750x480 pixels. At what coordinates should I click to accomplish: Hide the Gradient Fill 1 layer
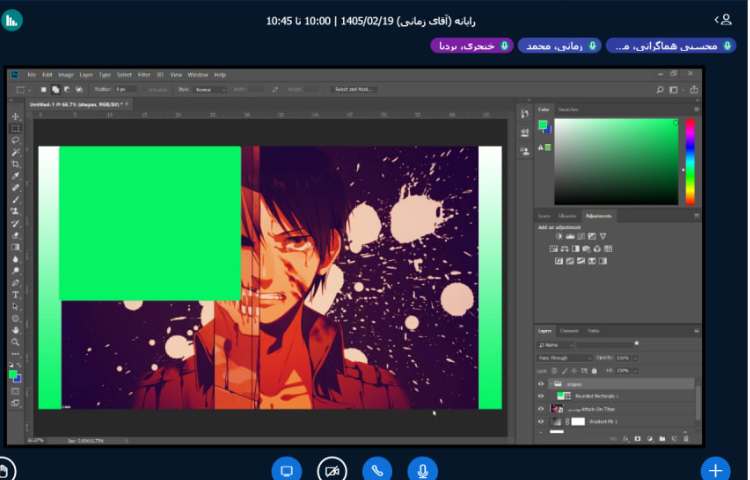541,421
